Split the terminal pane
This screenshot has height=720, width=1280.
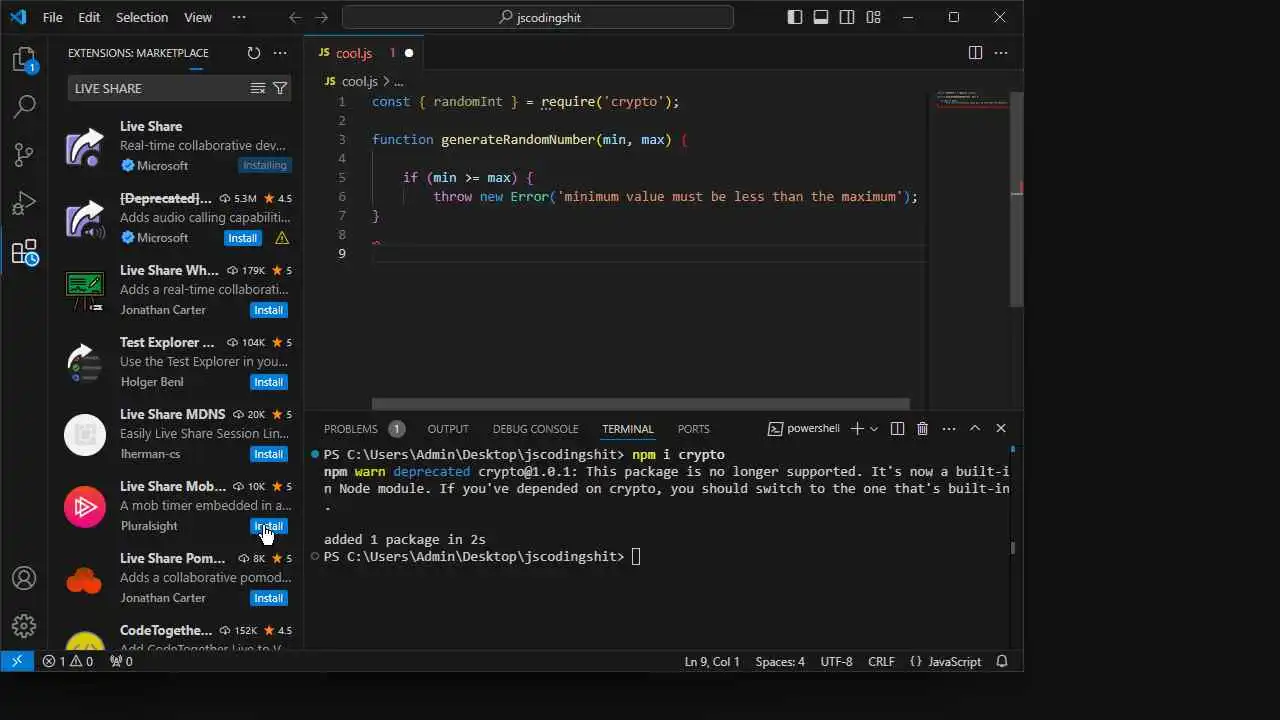coord(897,428)
